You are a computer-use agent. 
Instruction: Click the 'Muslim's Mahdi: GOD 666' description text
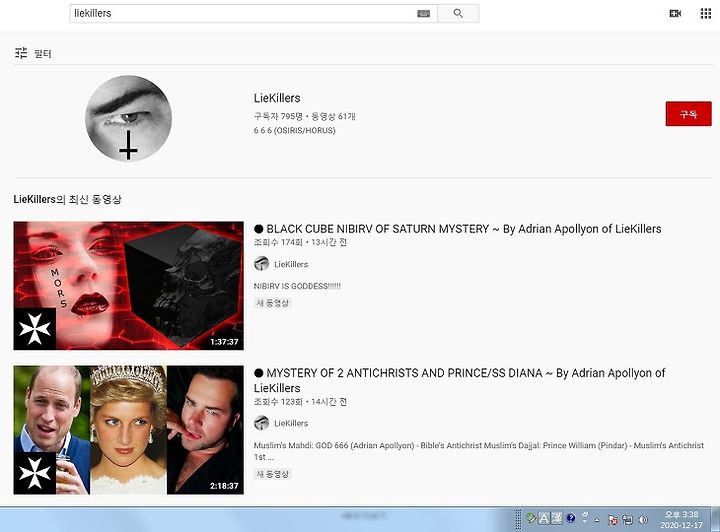[x=478, y=451]
